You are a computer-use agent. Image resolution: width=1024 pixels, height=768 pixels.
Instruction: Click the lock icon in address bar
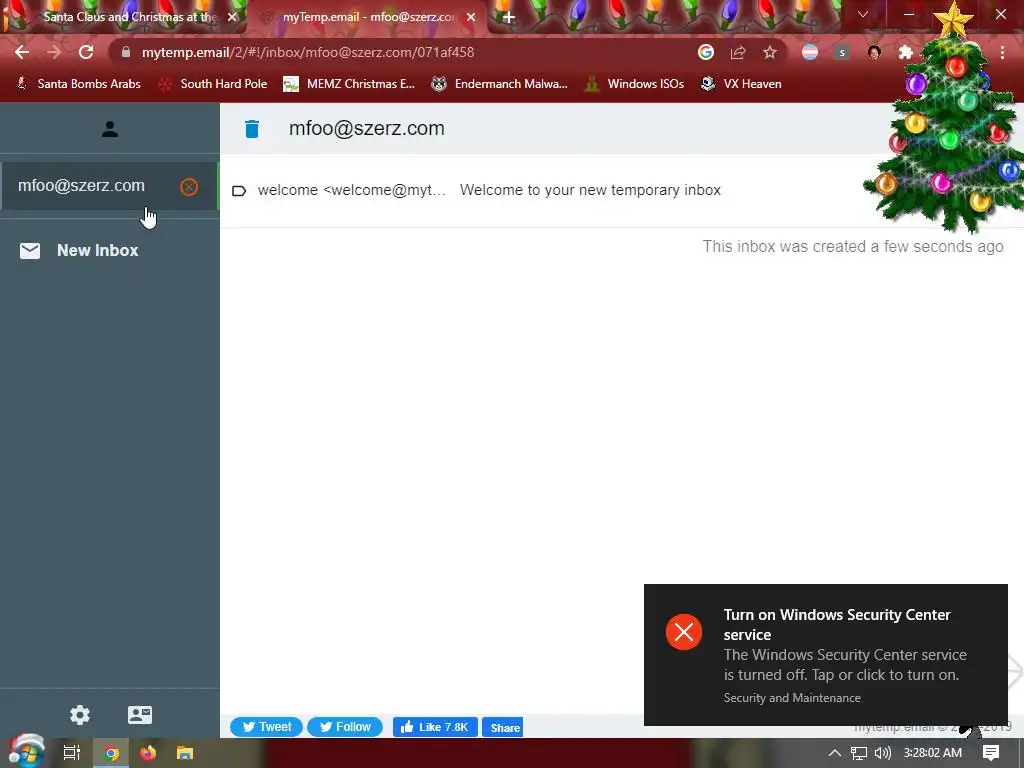(x=126, y=52)
